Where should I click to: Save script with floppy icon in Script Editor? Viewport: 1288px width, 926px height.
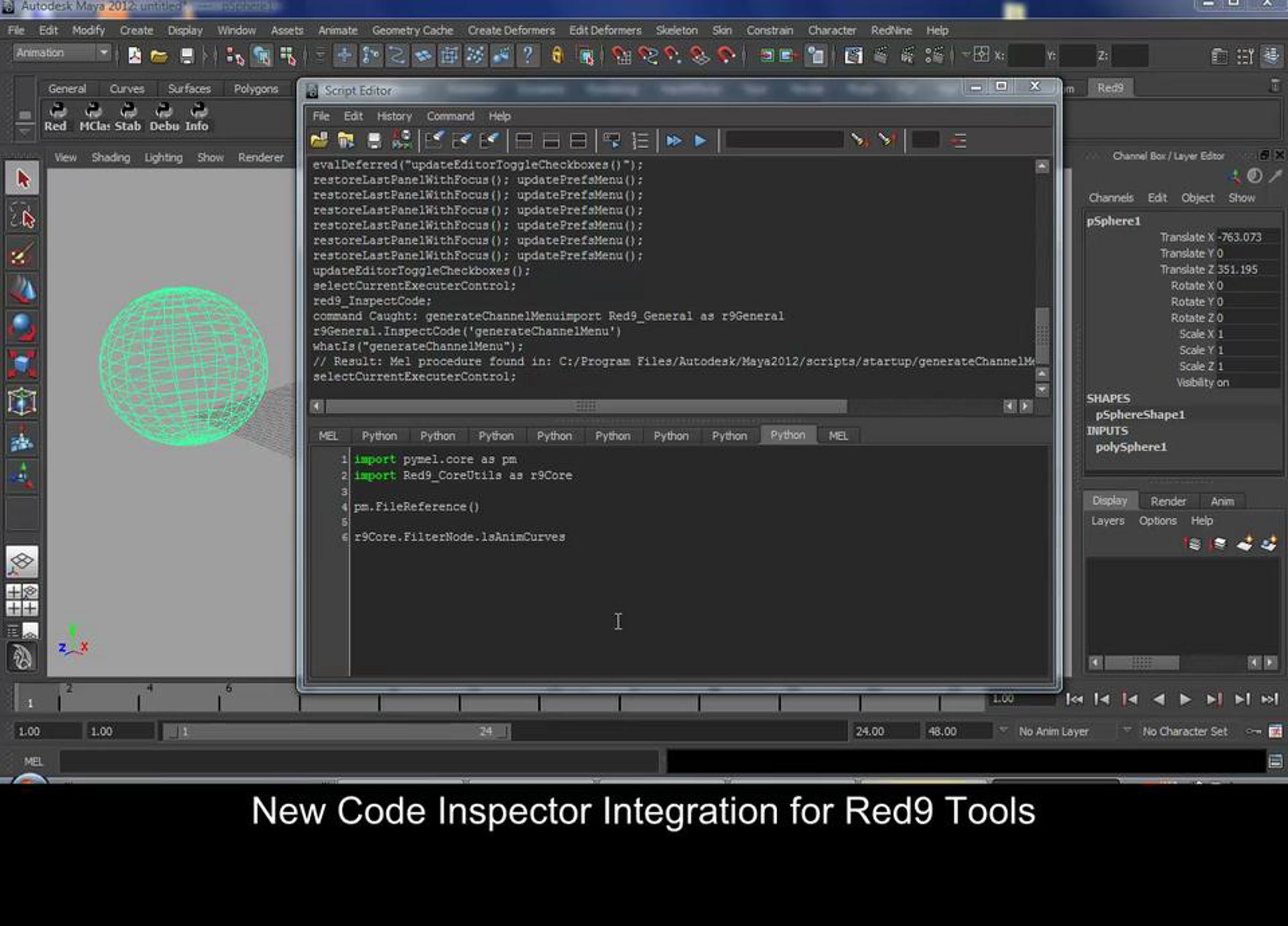(374, 140)
